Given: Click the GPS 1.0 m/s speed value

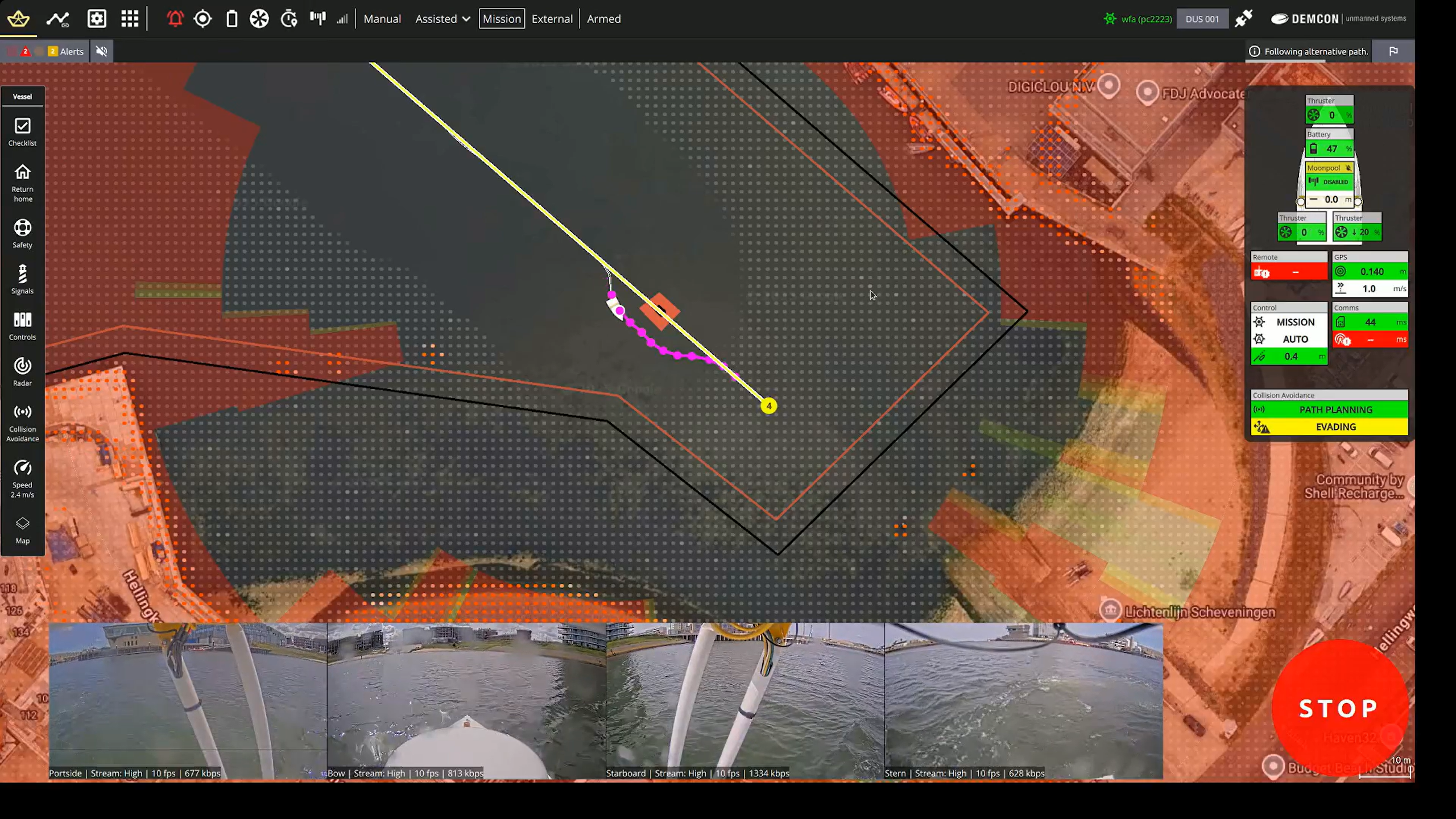Looking at the screenshot, I should coord(1370,289).
